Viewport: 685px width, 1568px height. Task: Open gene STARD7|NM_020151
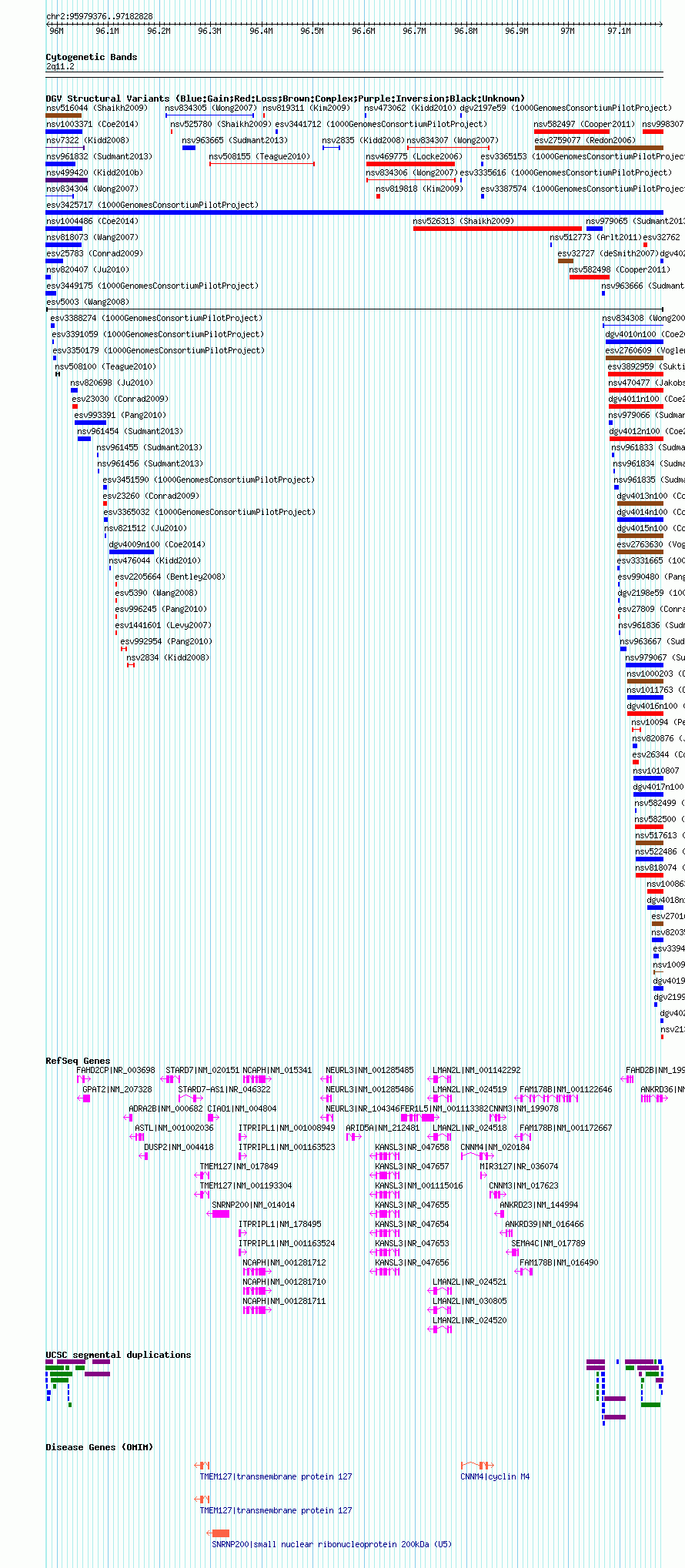pos(202,1070)
